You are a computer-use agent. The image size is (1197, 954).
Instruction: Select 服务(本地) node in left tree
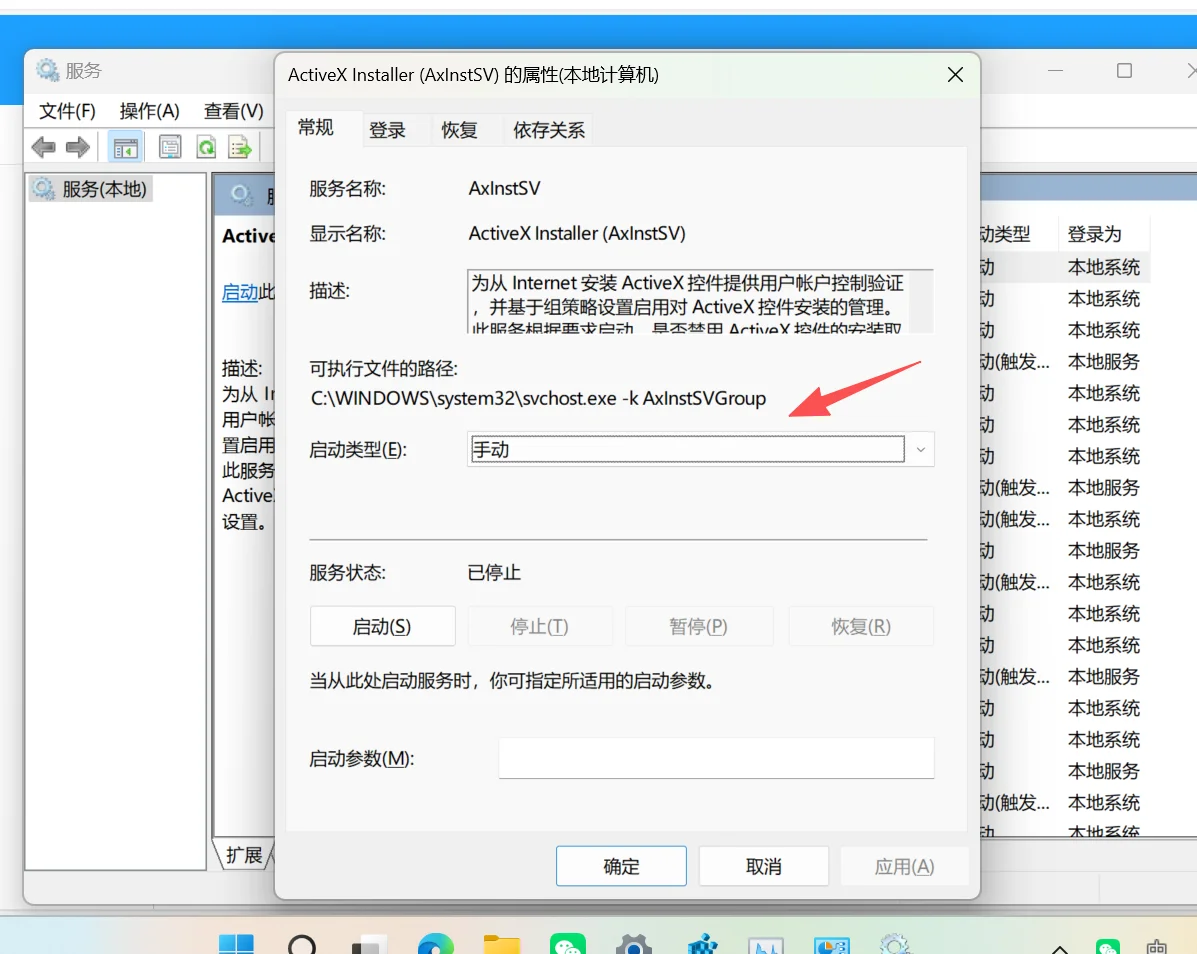pyautogui.click(x=91, y=189)
